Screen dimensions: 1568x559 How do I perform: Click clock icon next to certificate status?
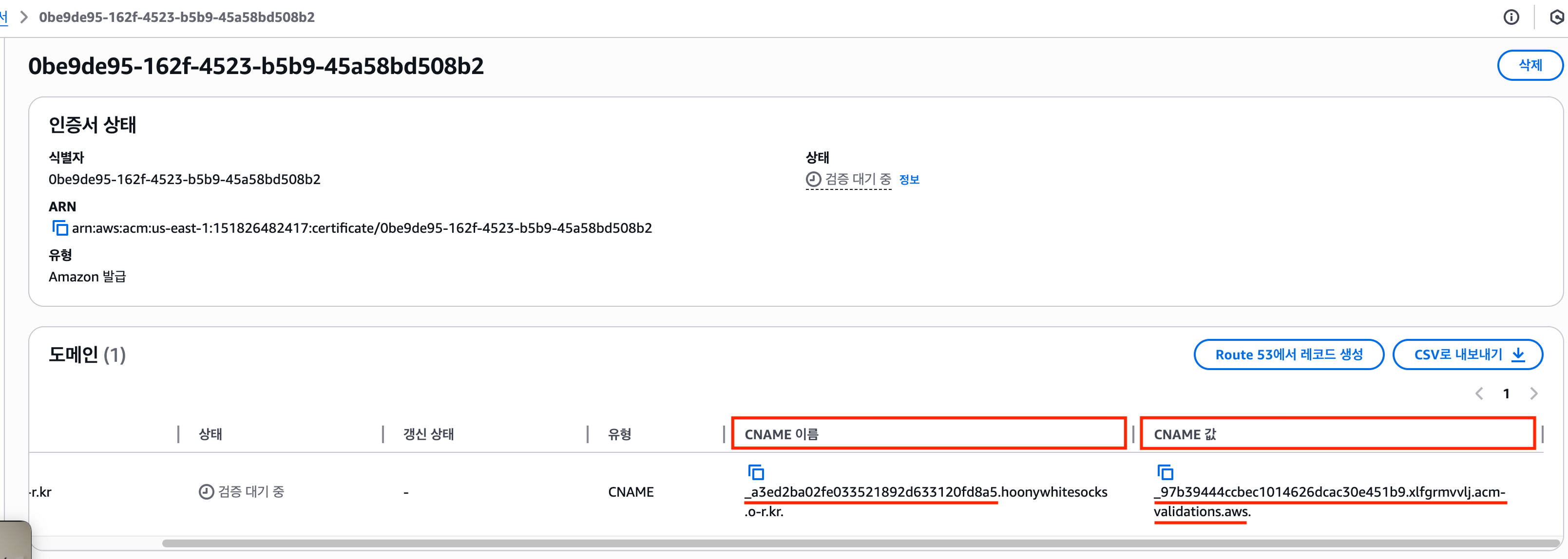813,180
